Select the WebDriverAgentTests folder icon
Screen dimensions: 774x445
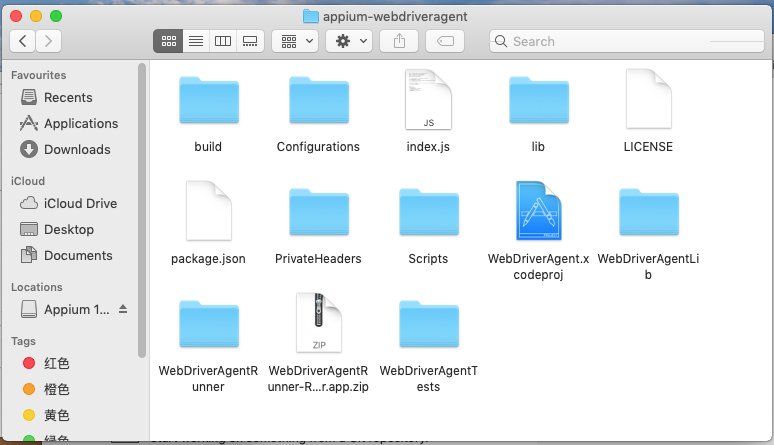pos(429,324)
